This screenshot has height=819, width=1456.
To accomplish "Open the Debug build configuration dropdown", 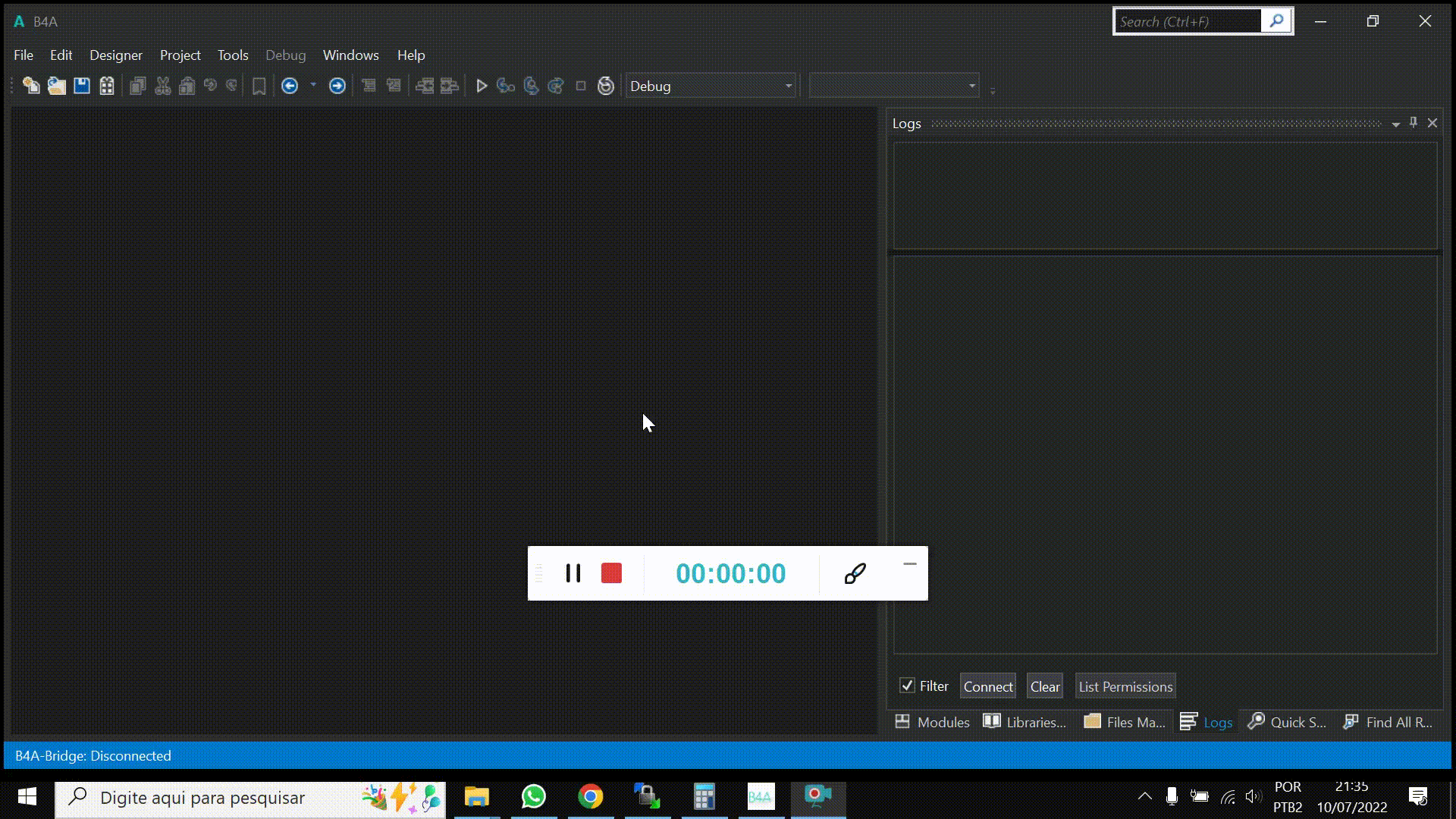I will click(x=789, y=86).
